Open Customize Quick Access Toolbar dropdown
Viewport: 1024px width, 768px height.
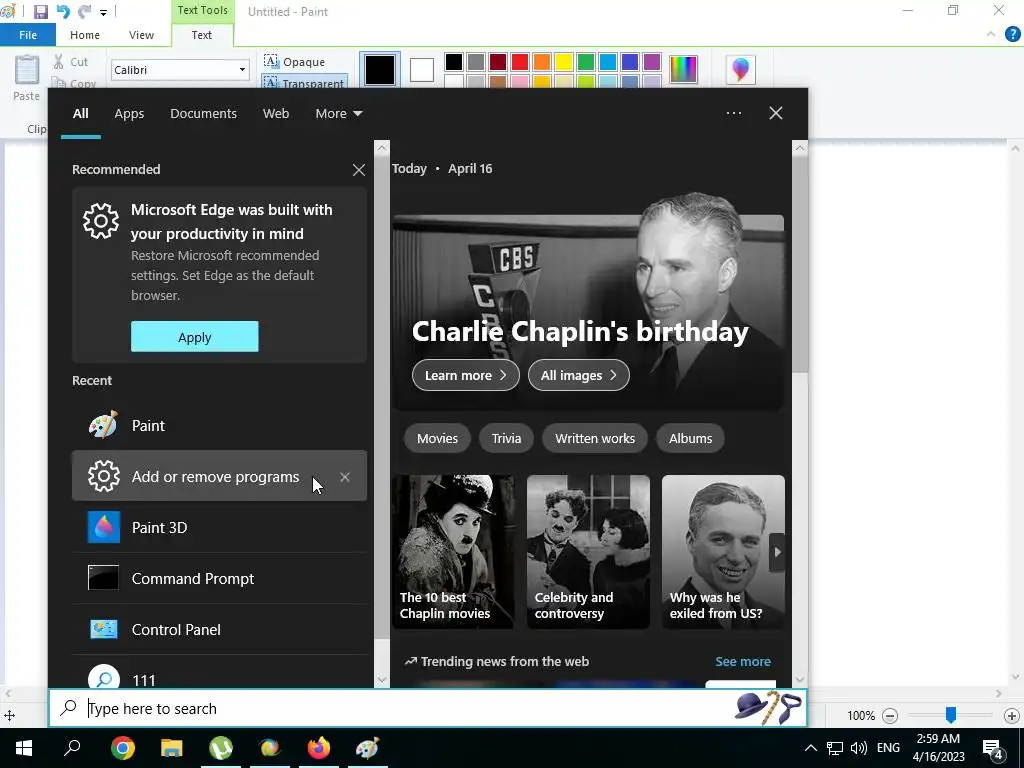pos(103,12)
